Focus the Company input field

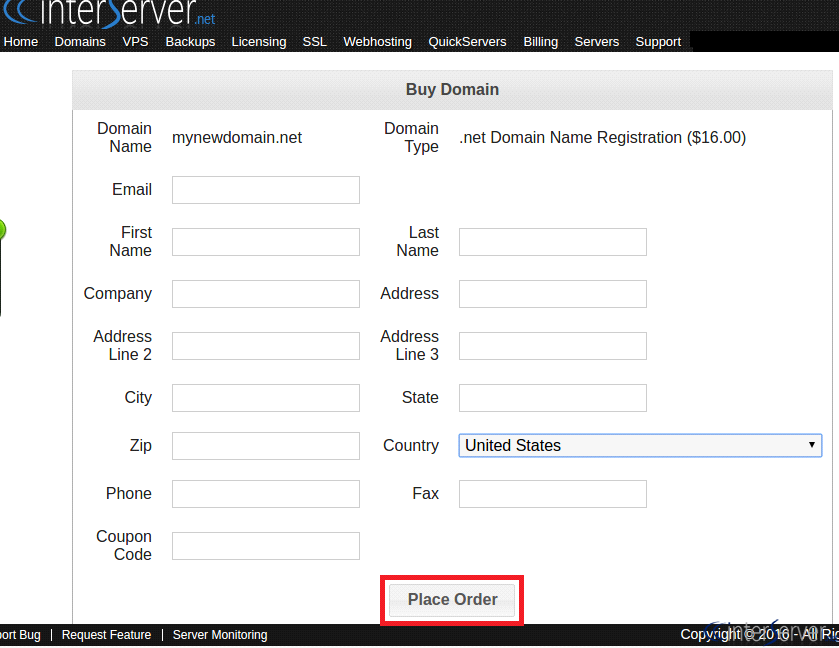tap(266, 294)
